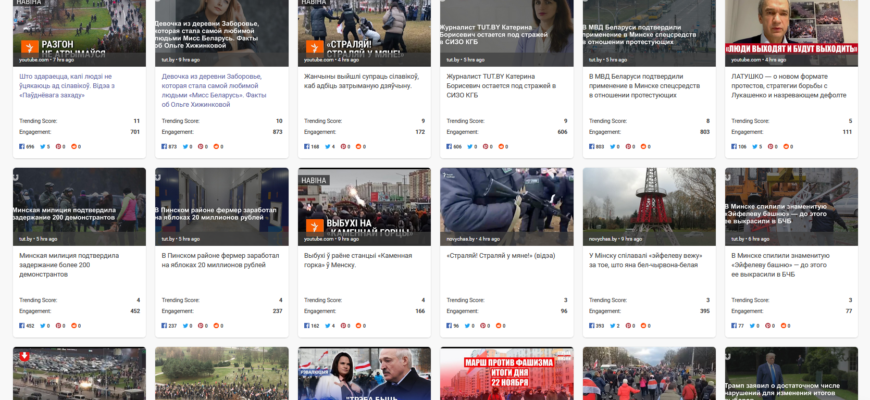
Task: Click the Pinterest icon on the «Каменная горка» card
Action: click(343, 325)
